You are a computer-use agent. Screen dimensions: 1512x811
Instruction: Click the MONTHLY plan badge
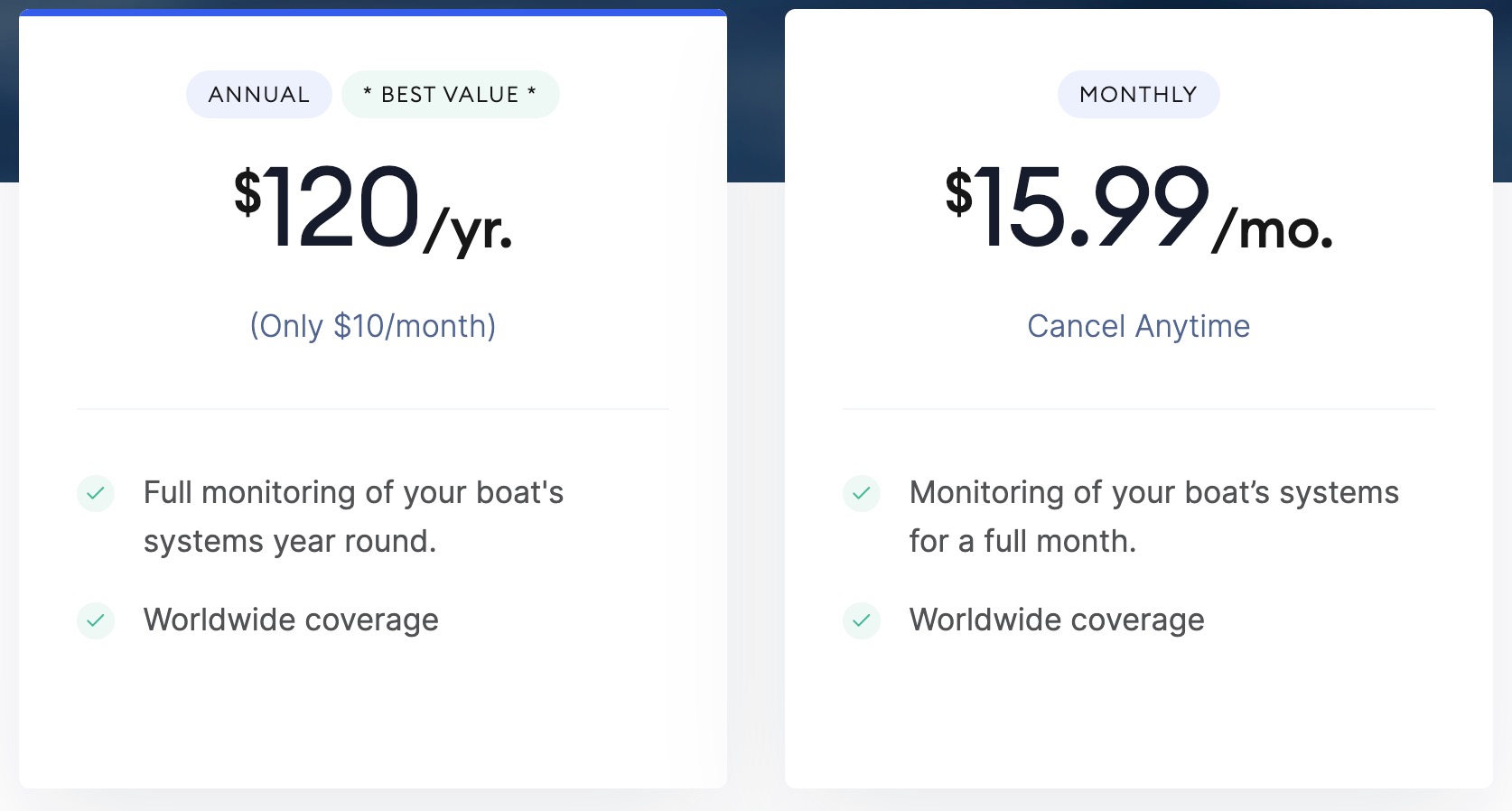pyautogui.click(x=1138, y=94)
